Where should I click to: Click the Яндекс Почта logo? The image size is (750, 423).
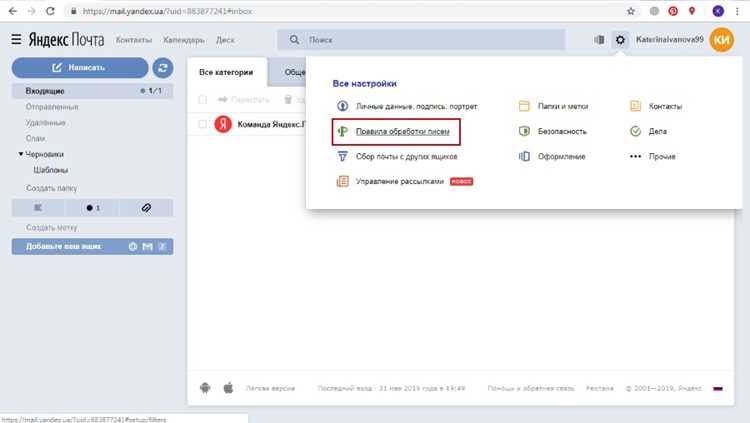point(66,40)
